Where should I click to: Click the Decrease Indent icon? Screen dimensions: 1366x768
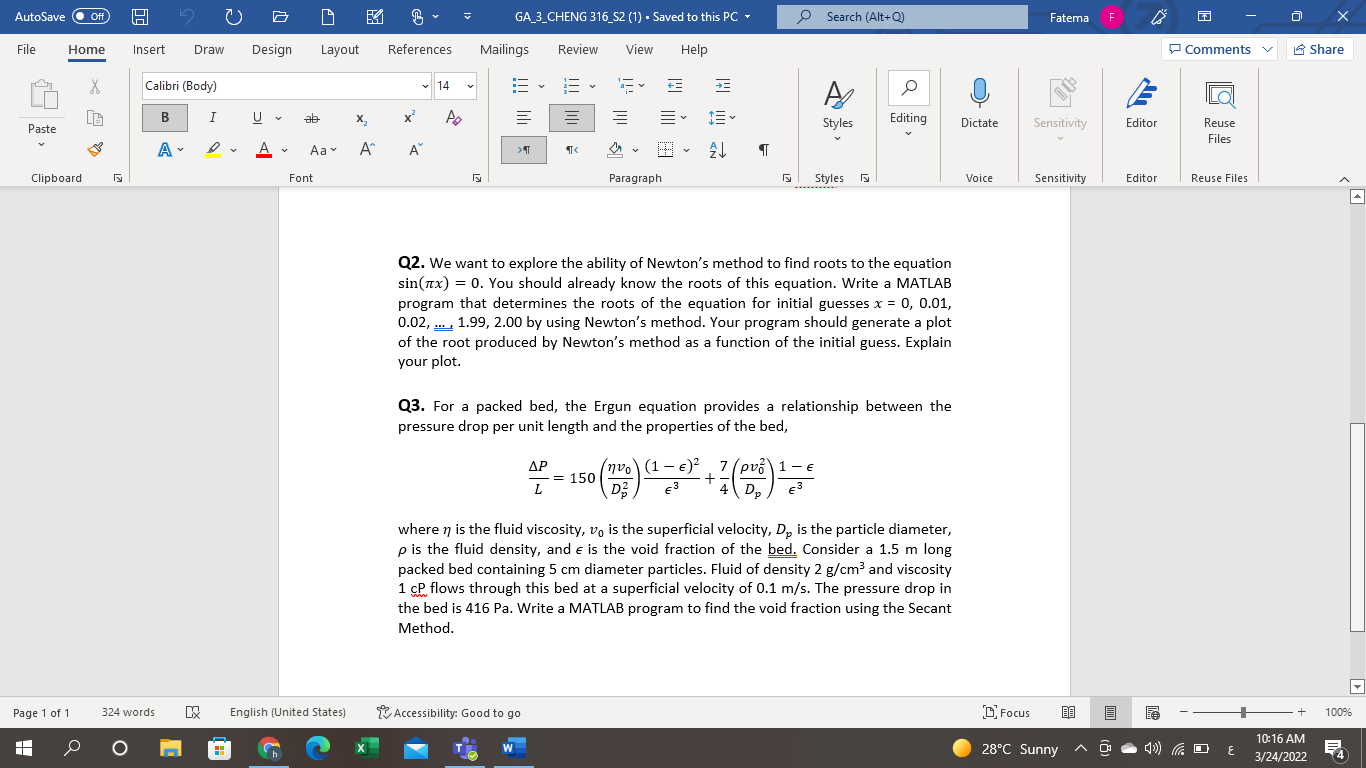point(674,87)
